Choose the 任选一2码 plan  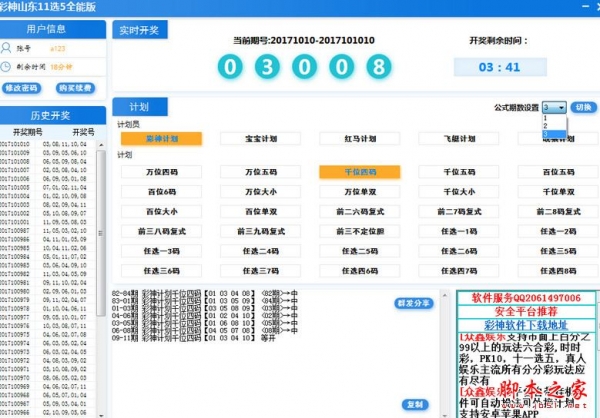click(x=558, y=231)
